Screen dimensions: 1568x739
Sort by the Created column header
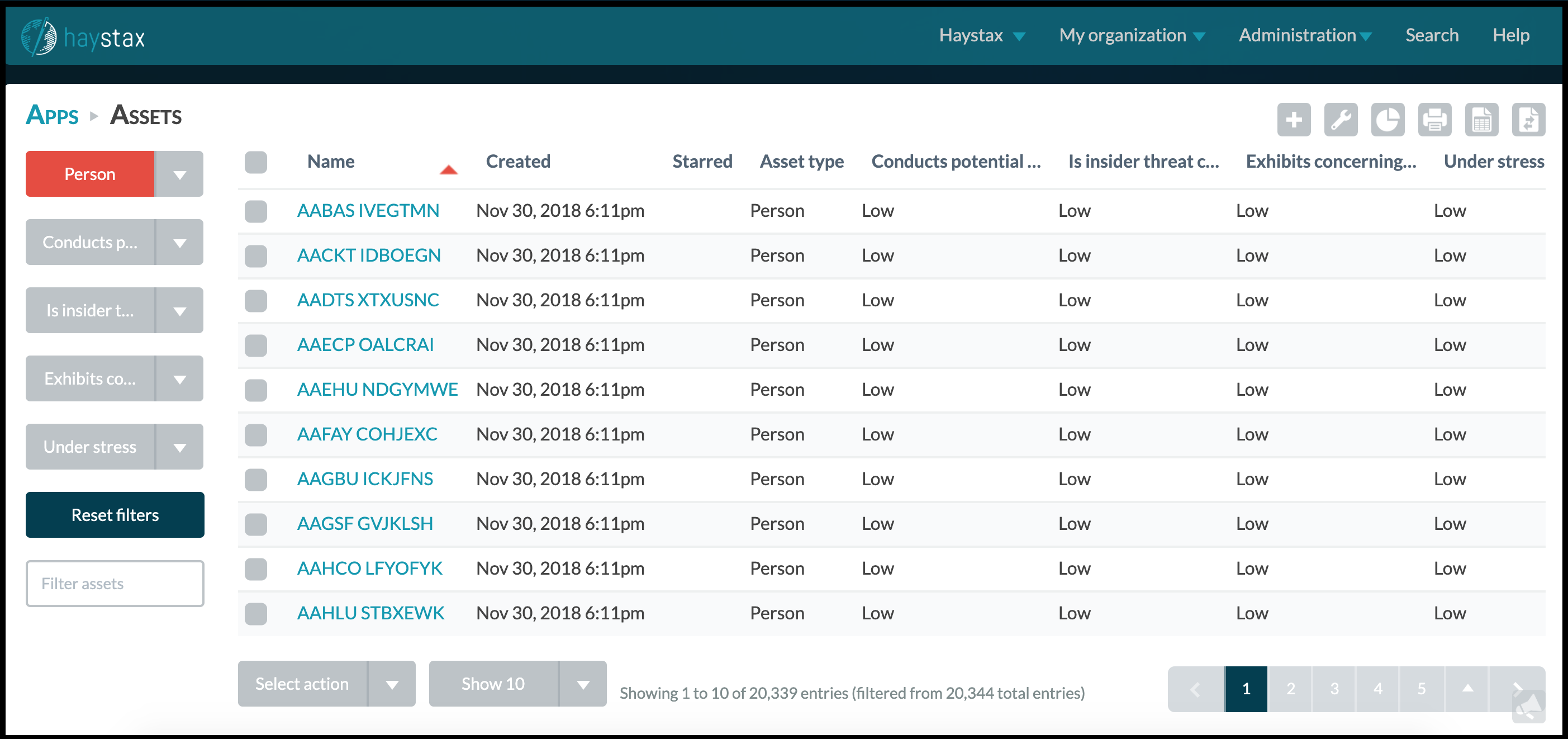(x=518, y=162)
